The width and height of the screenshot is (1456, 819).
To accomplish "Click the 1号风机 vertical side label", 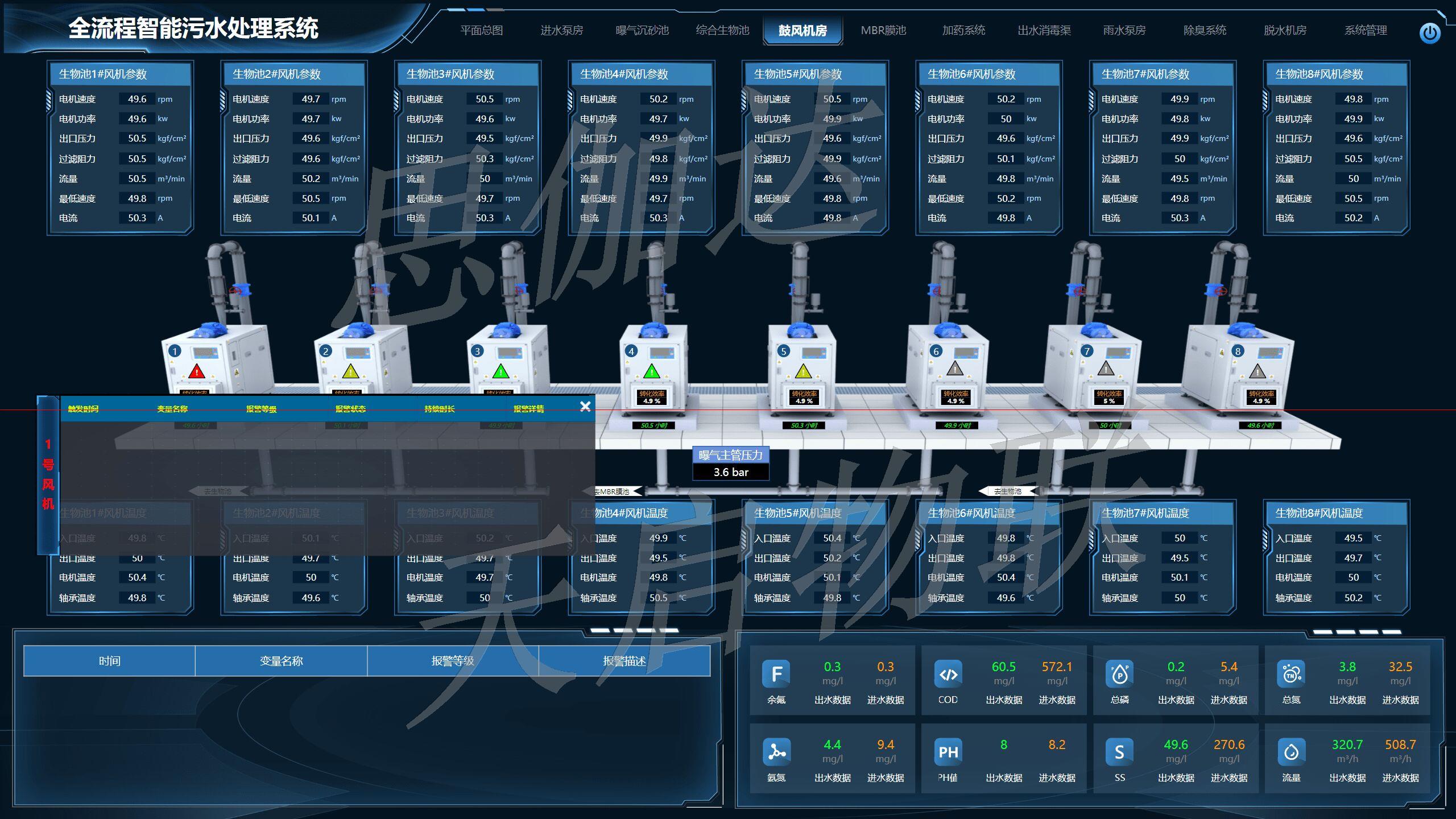I will tap(48, 474).
